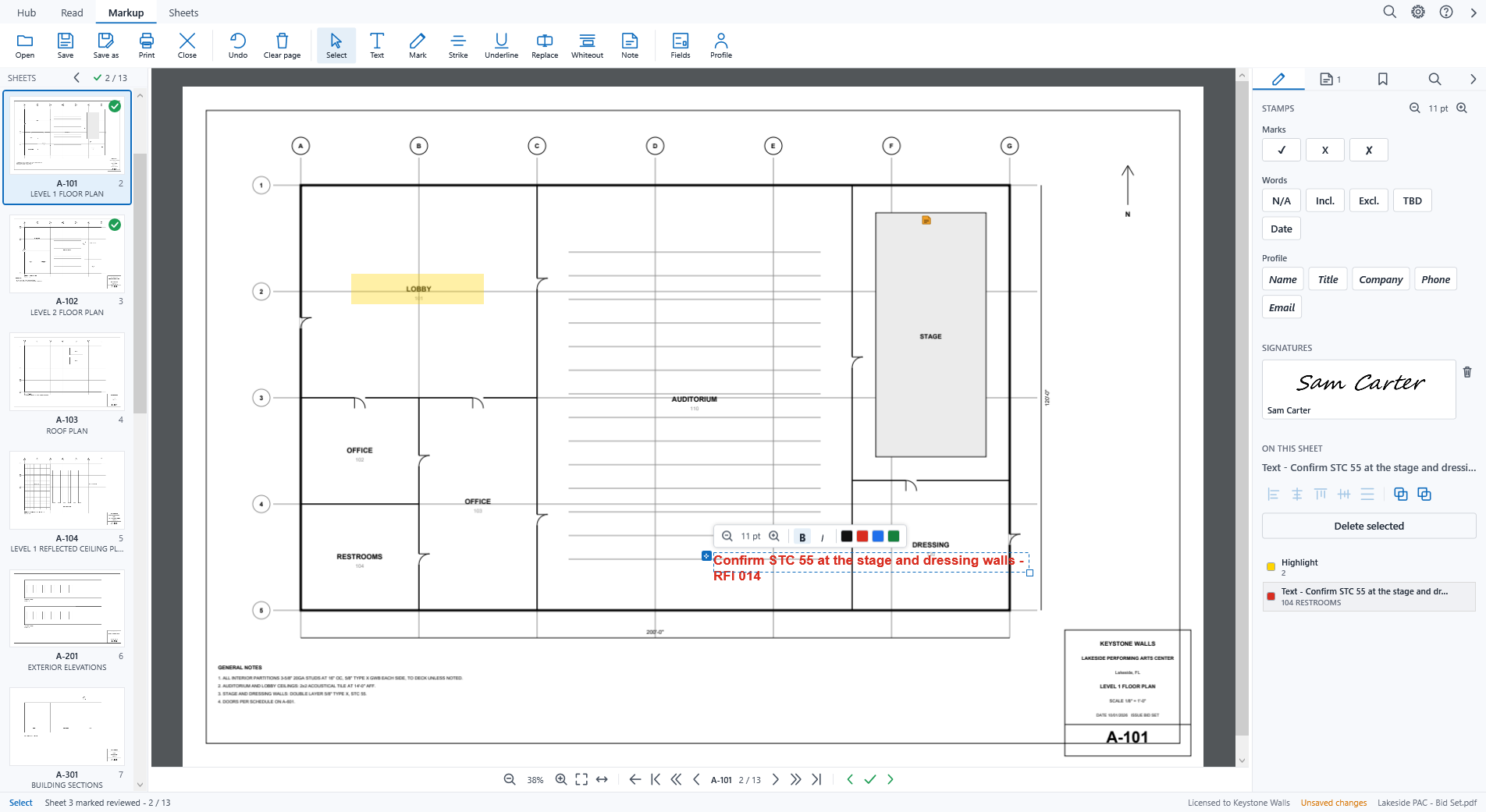Fit page to window
This screenshot has height=812, width=1486.
point(581,779)
